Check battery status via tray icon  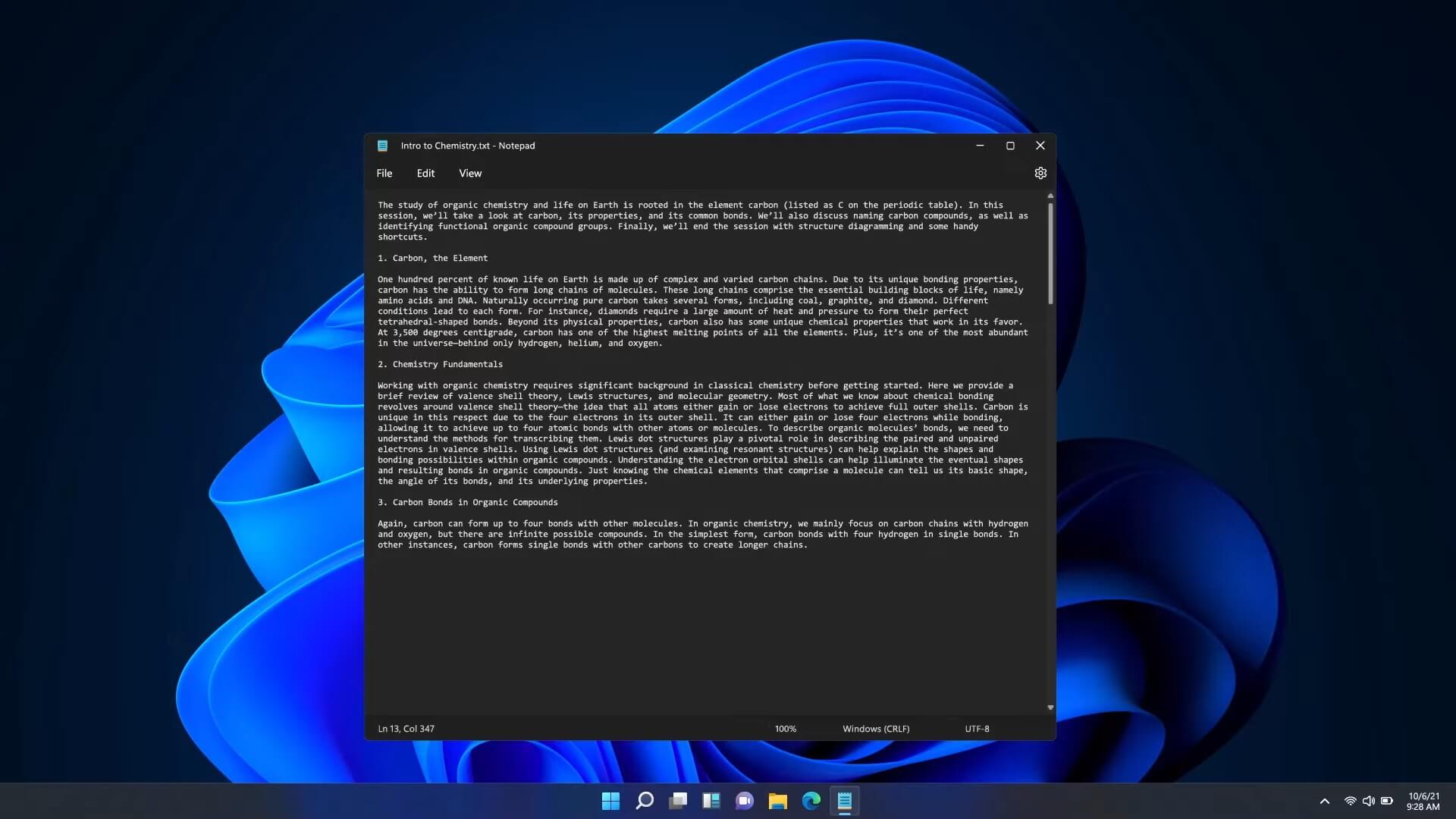(x=1388, y=800)
